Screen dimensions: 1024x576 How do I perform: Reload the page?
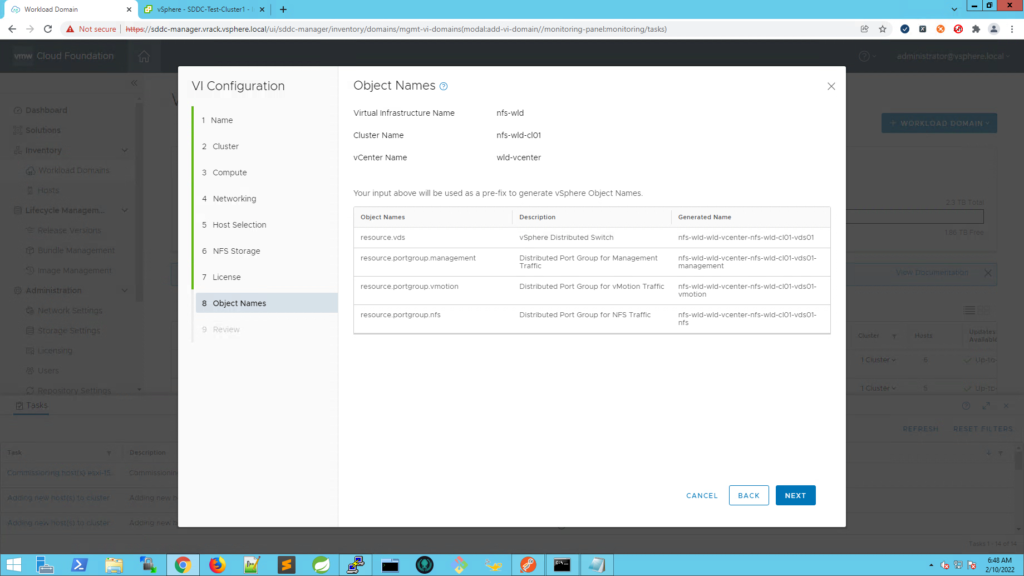pyautogui.click(x=48, y=29)
